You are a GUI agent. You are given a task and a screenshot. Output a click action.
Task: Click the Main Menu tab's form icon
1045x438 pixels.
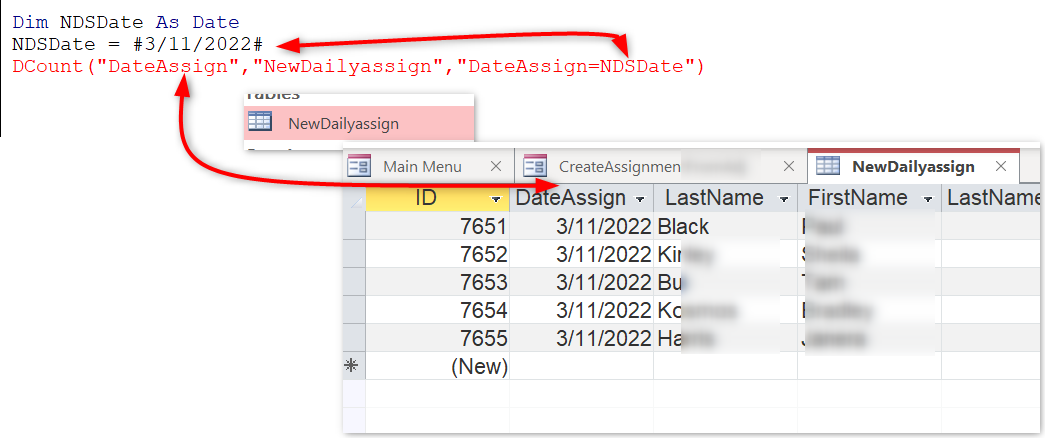point(359,166)
